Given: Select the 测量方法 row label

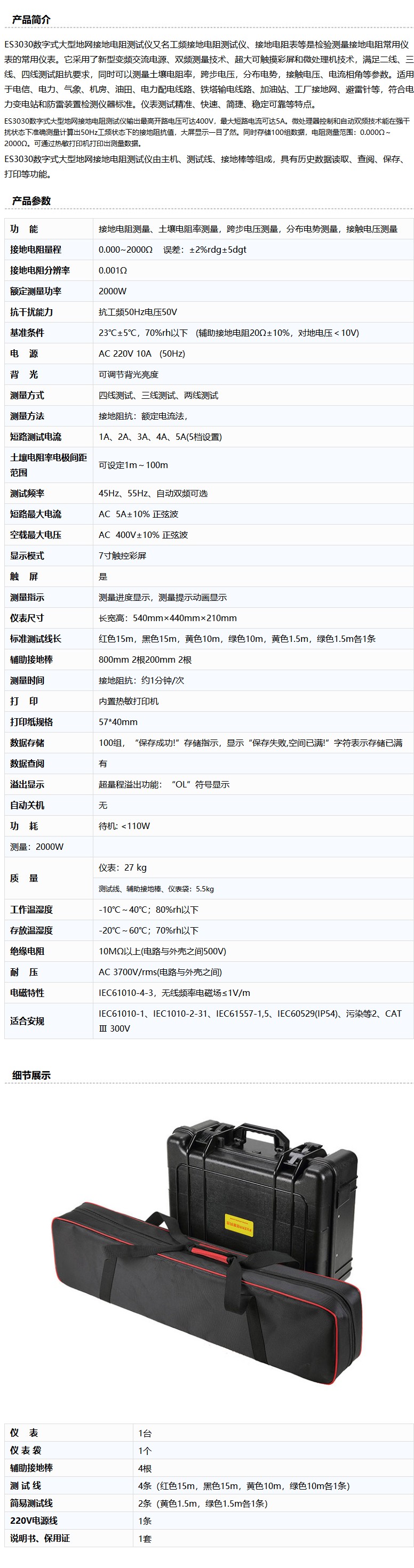Looking at the screenshot, I should (x=27, y=416).
